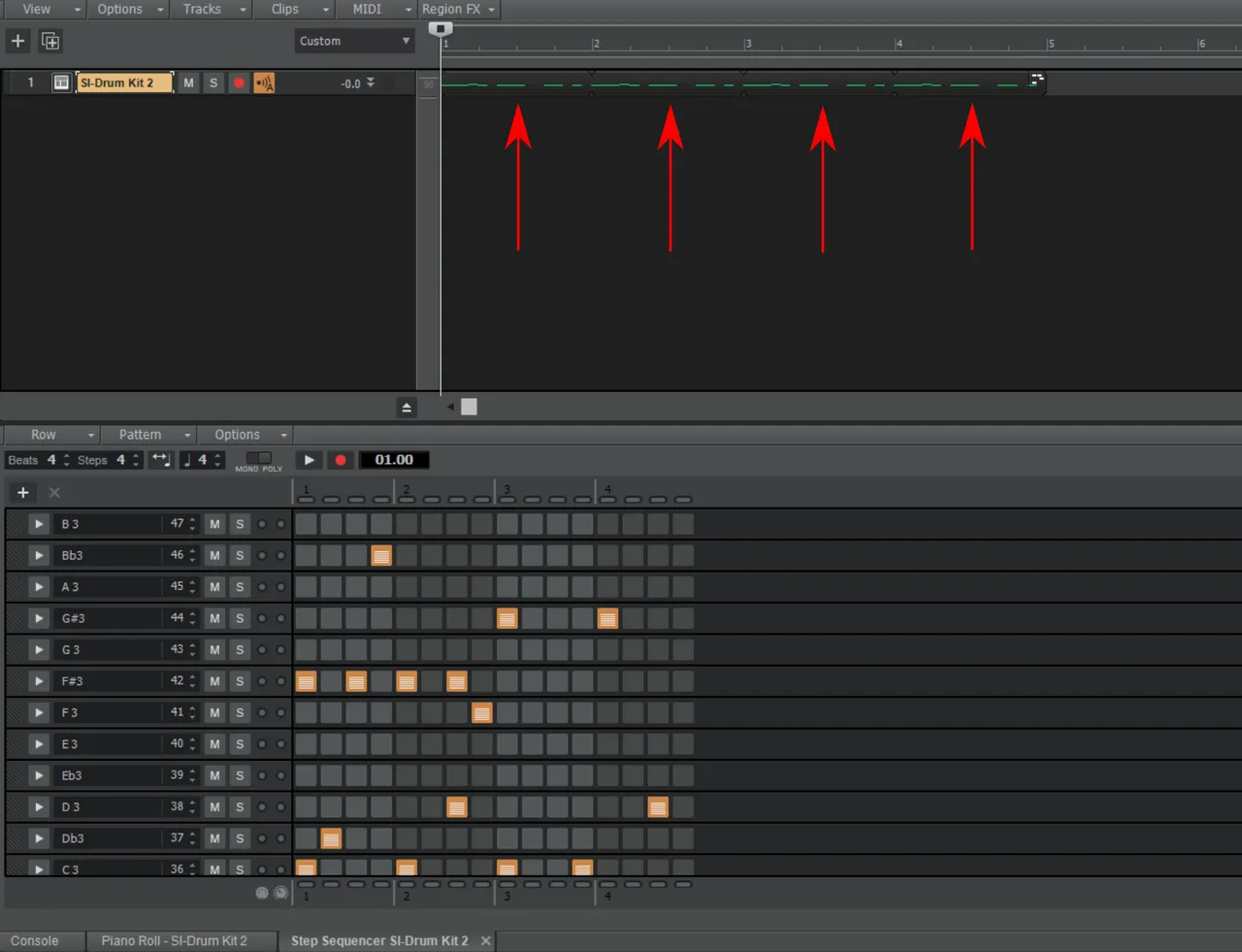1242x952 pixels.
Task: Open the step sequencer Options dropdown
Action: click(x=245, y=435)
